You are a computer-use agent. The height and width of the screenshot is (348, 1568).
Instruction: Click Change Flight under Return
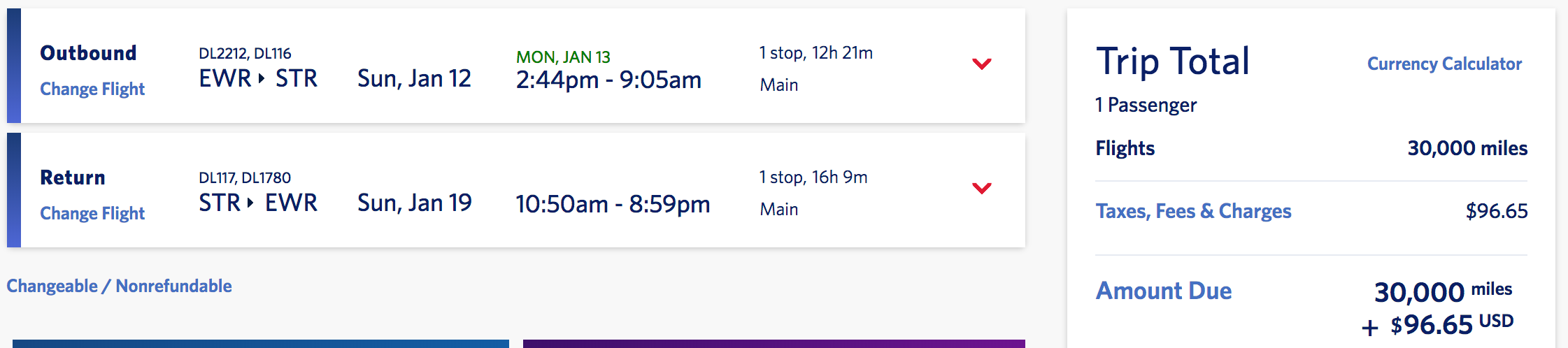pos(92,214)
